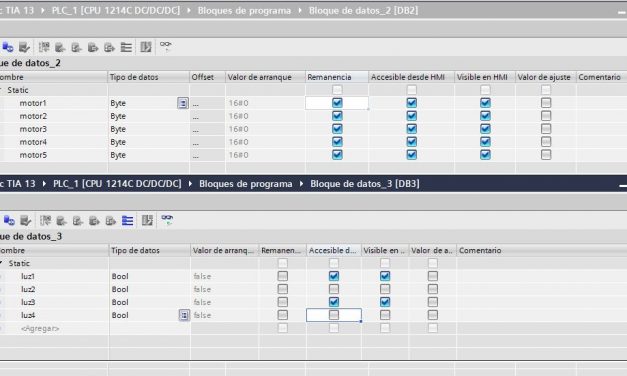Click Comentario column header in DB3 table
Screen dimensions: 627x376
point(542,250)
